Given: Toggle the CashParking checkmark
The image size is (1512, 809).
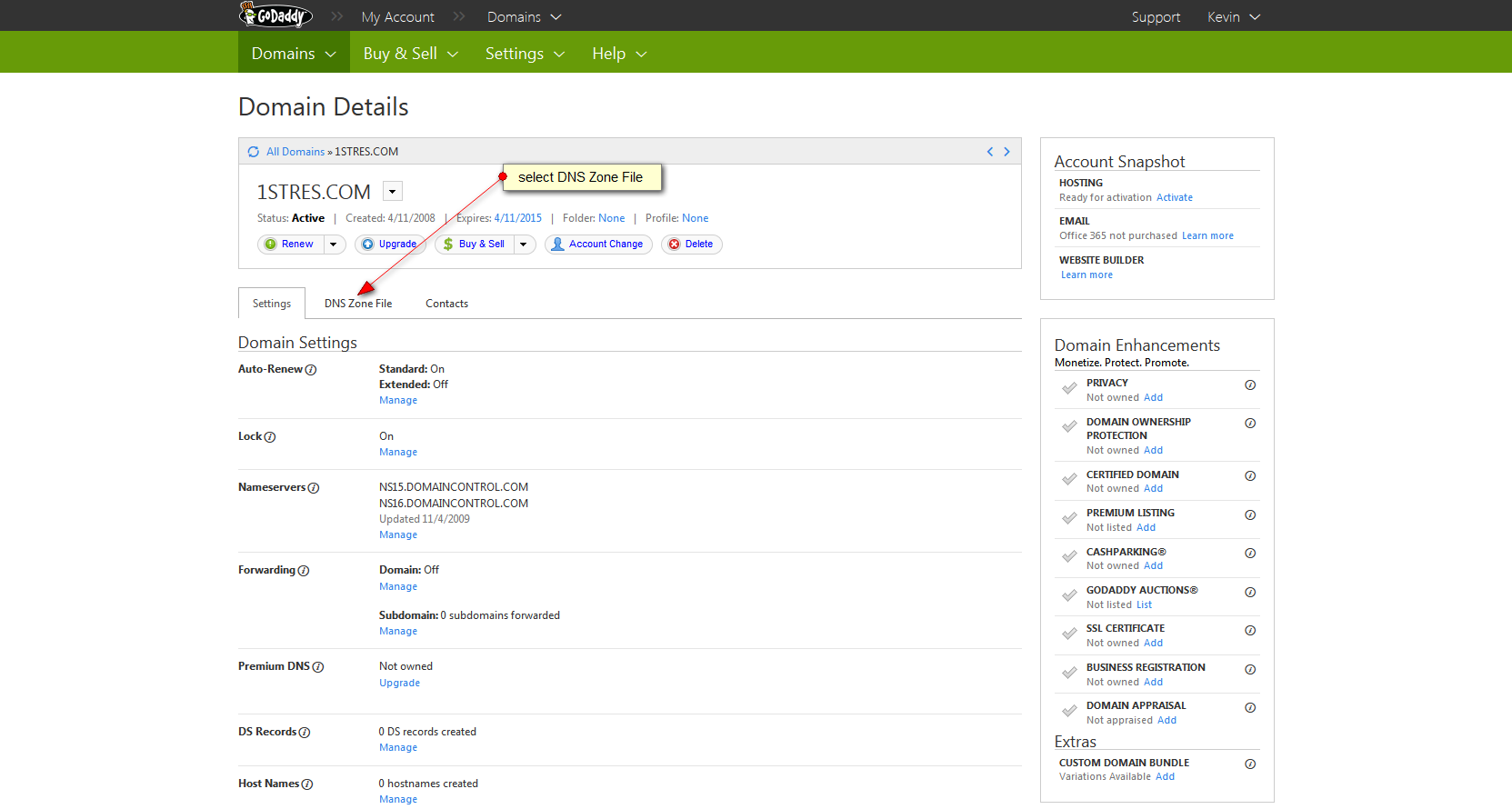Looking at the screenshot, I should point(1069,557).
